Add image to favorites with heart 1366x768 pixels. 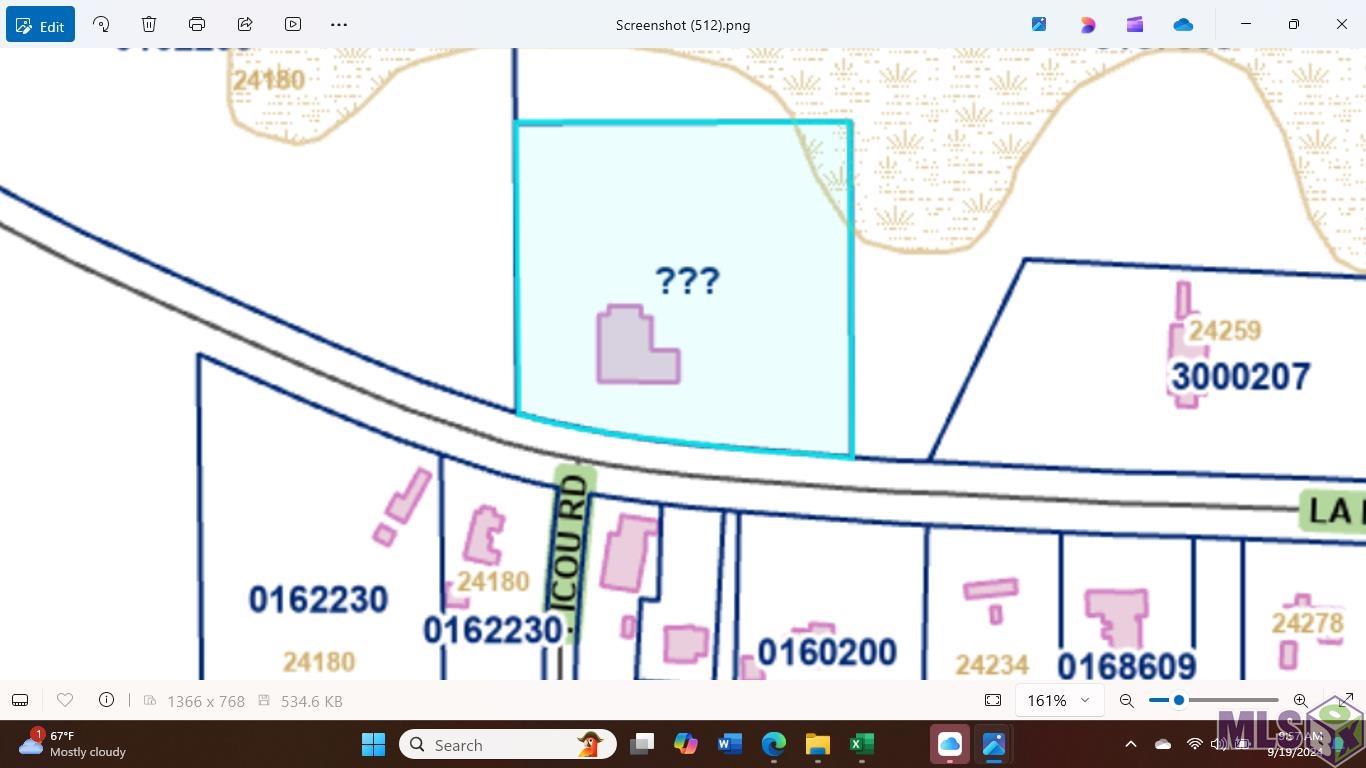point(65,700)
